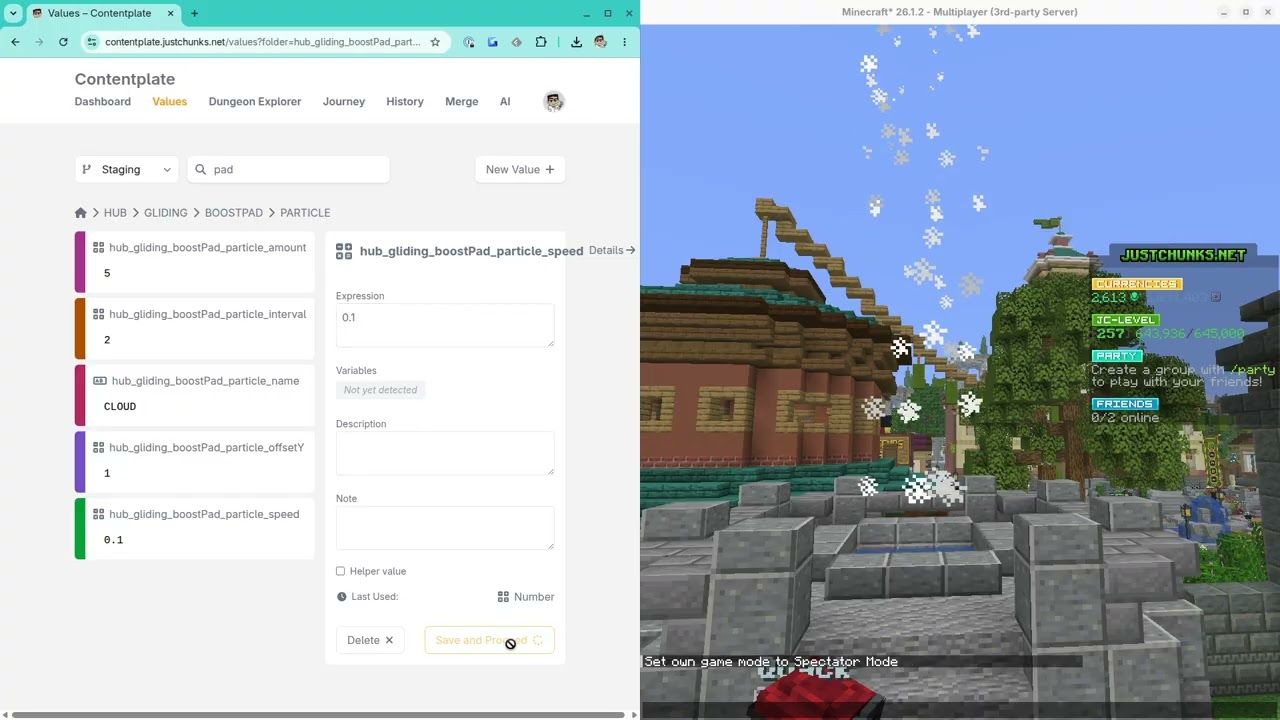Open site information icon in address bar
Viewport: 1280px width, 720px height.
point(92,42)
